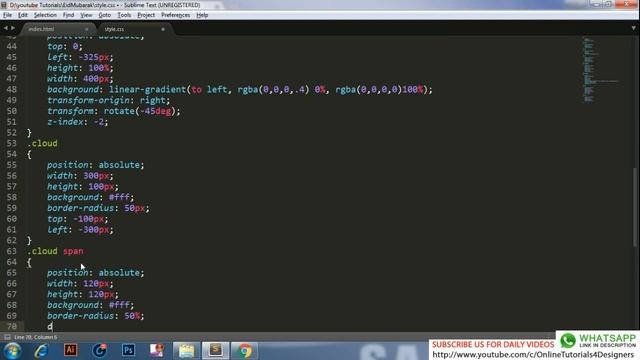Click the vertical scrollbar thumb

(x=634, y=207)
